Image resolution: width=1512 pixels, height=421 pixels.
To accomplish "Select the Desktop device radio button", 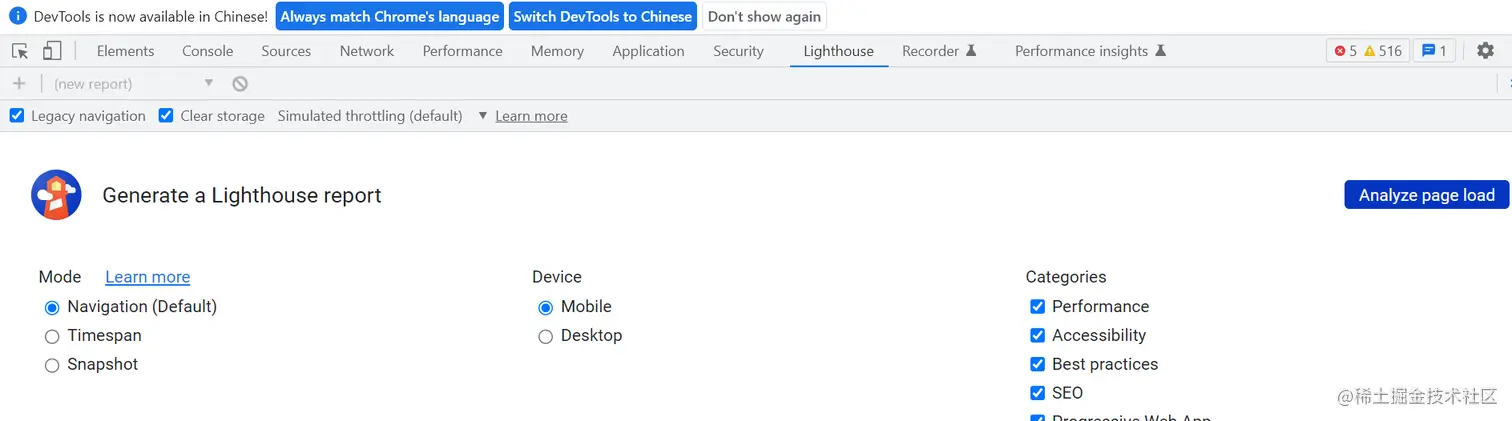I will pyautogui.click(x=546, y=336).
